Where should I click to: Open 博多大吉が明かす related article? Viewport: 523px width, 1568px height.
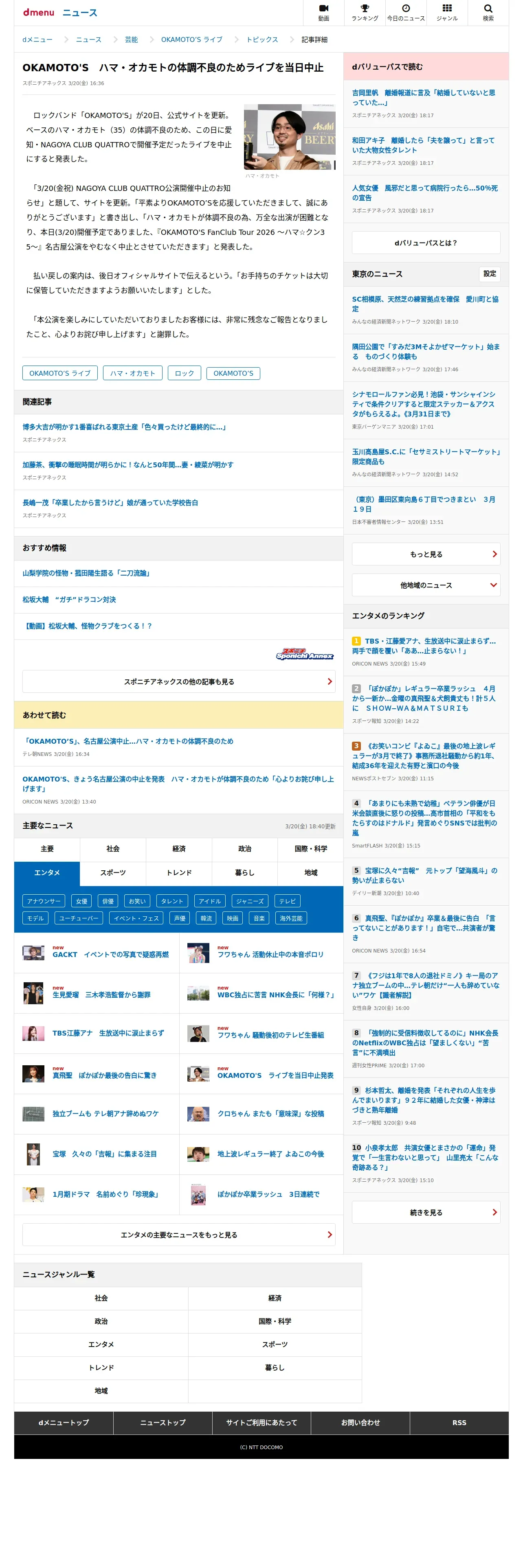coord(125,427)
